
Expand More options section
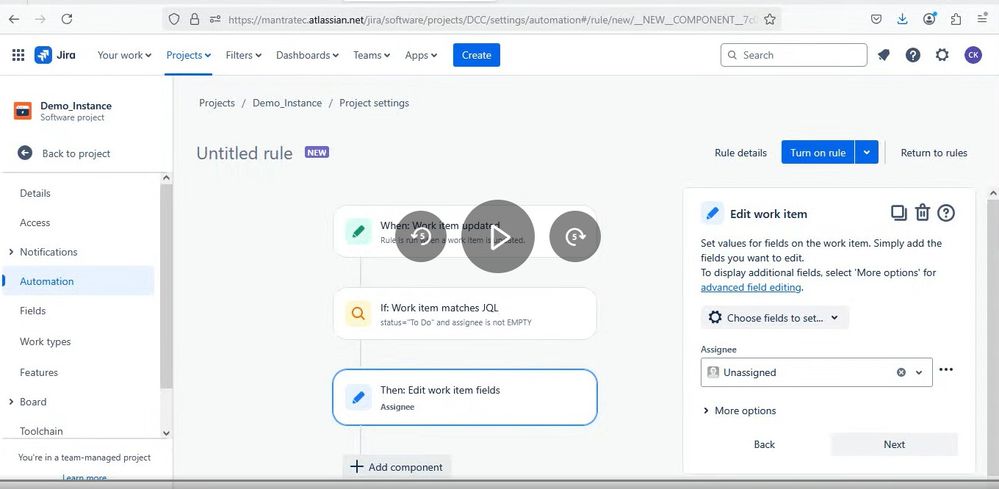coord(739,411)
